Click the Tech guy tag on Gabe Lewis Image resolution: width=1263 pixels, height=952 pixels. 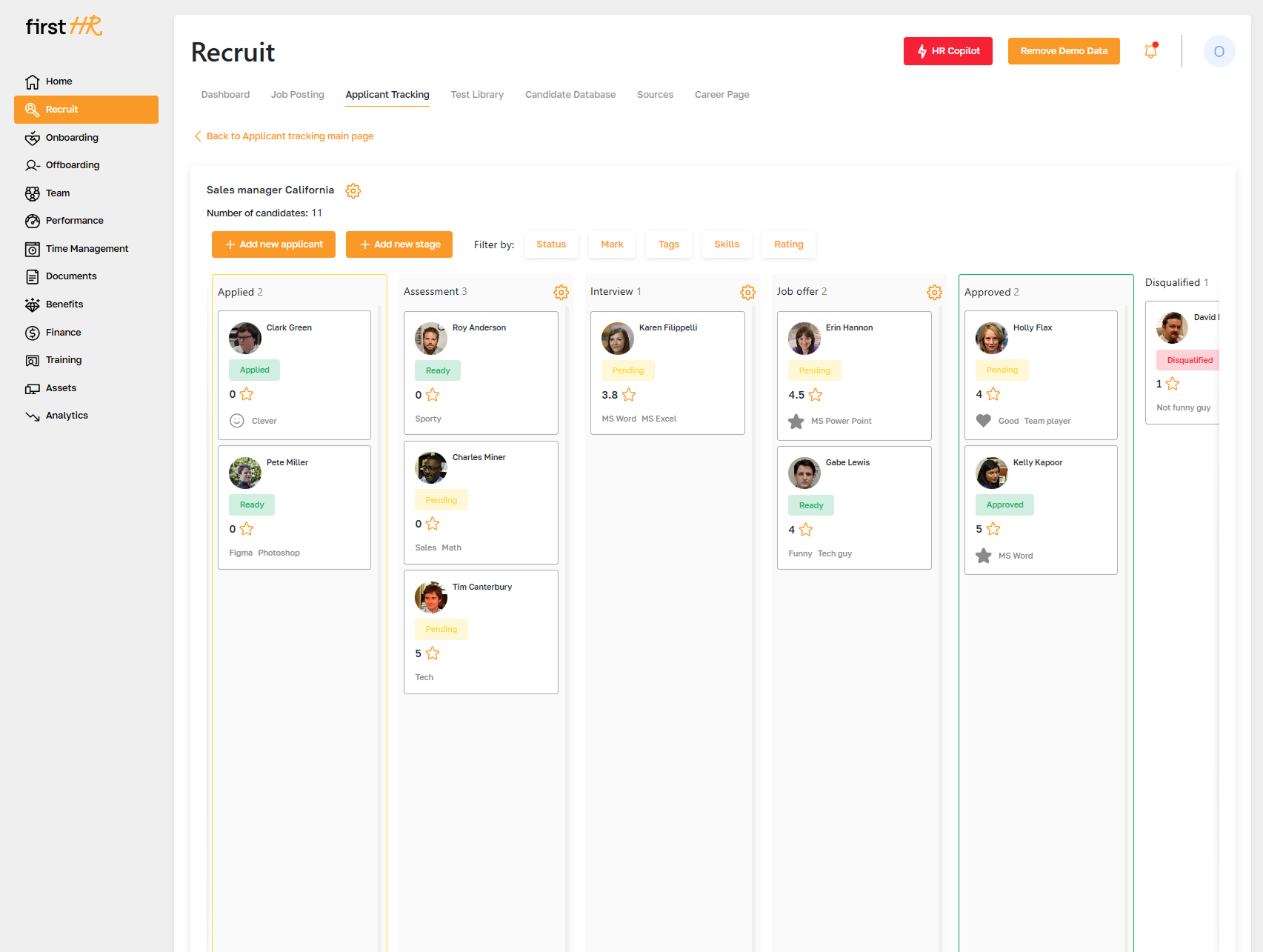click(835, 553)
